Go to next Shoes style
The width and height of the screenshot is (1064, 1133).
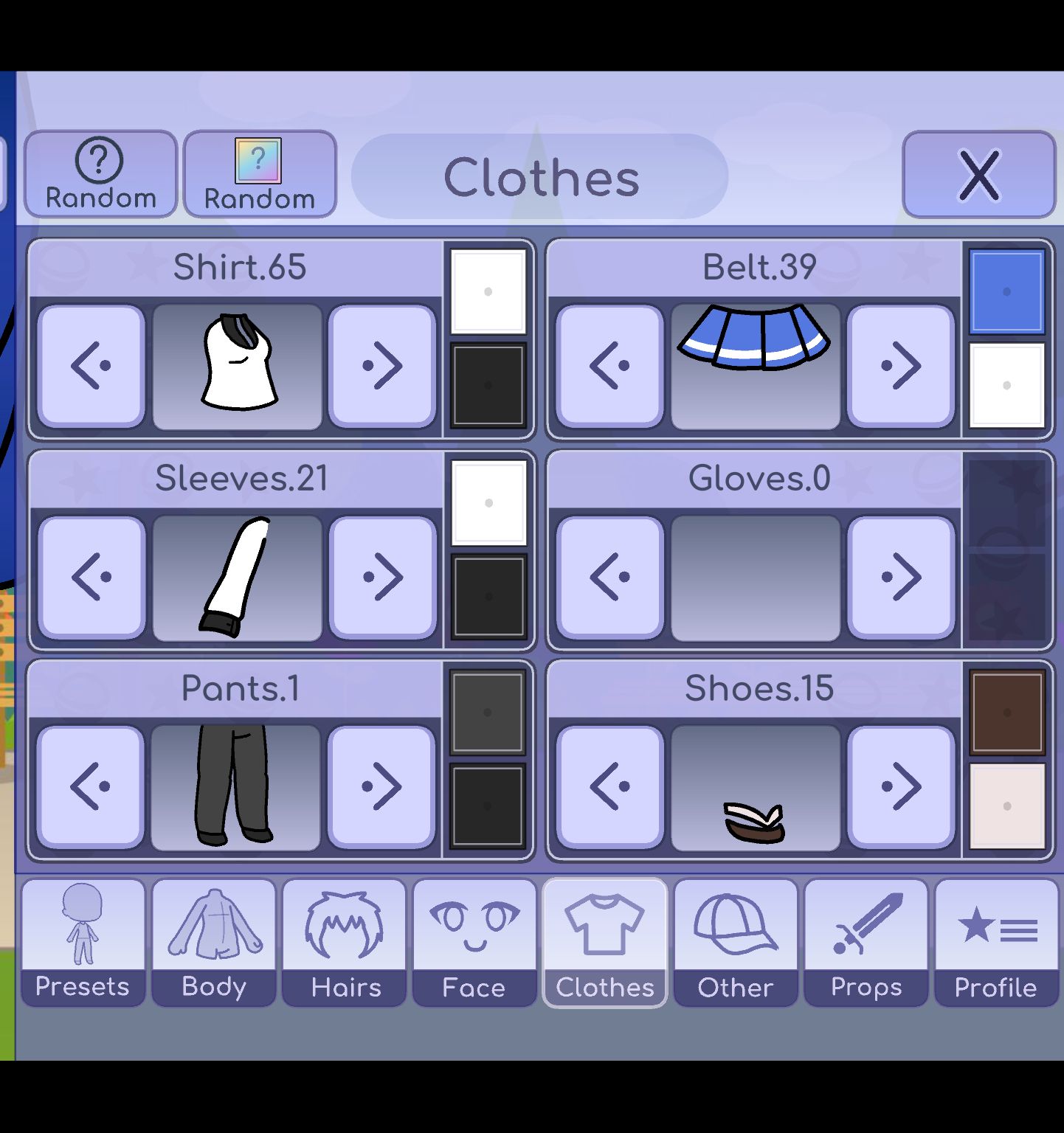(901, 786)
